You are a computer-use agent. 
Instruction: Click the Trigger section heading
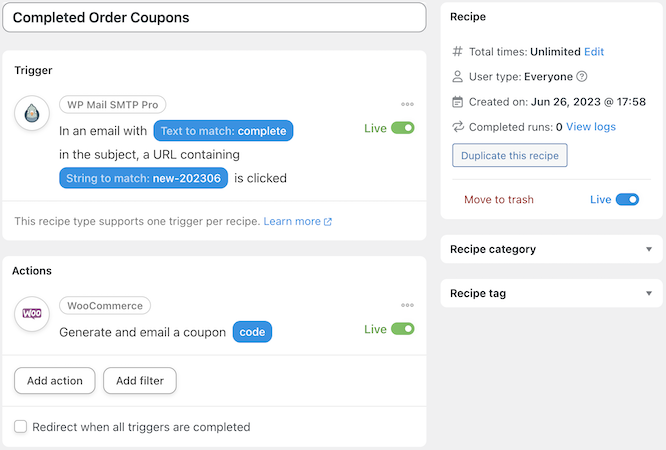33,70
